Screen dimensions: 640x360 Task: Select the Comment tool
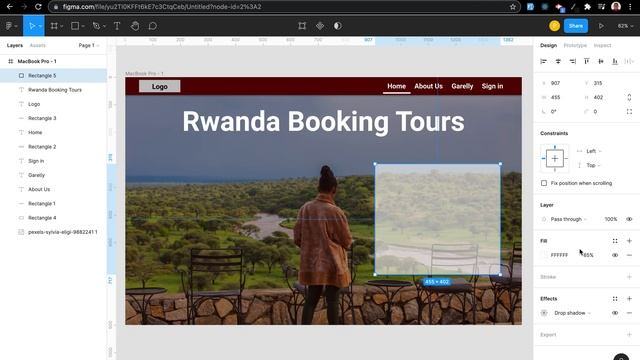point(153,26)
